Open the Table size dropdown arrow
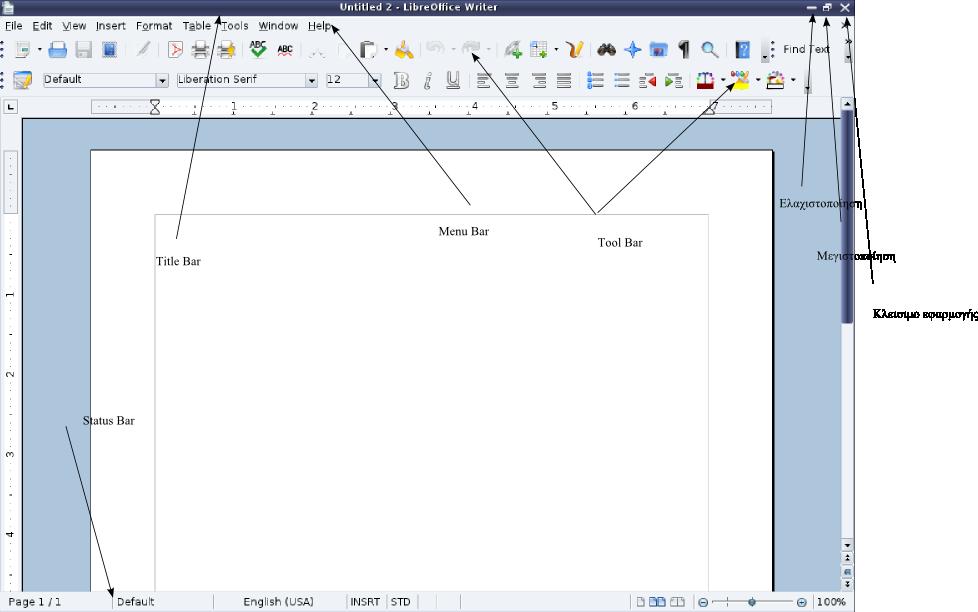 [556, 49]
